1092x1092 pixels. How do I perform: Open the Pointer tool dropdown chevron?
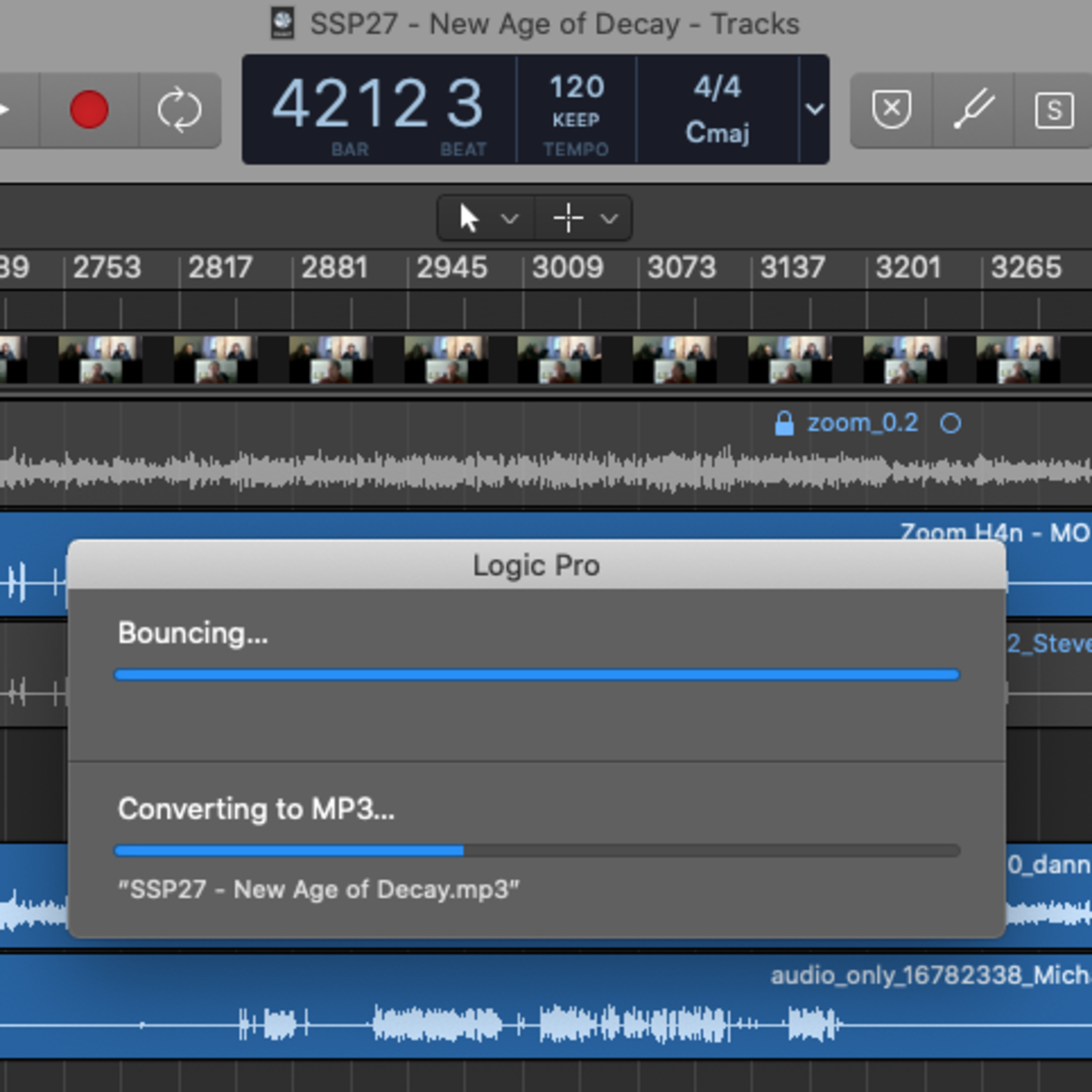click(509, 218)
